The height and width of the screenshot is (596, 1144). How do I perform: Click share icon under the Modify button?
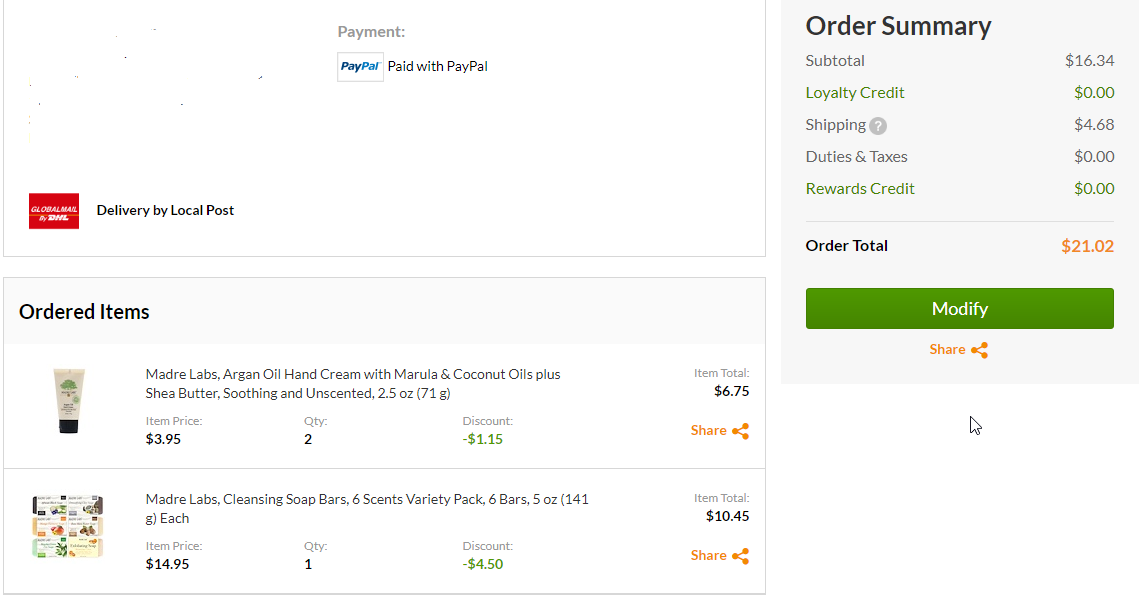tap(979, 350)
